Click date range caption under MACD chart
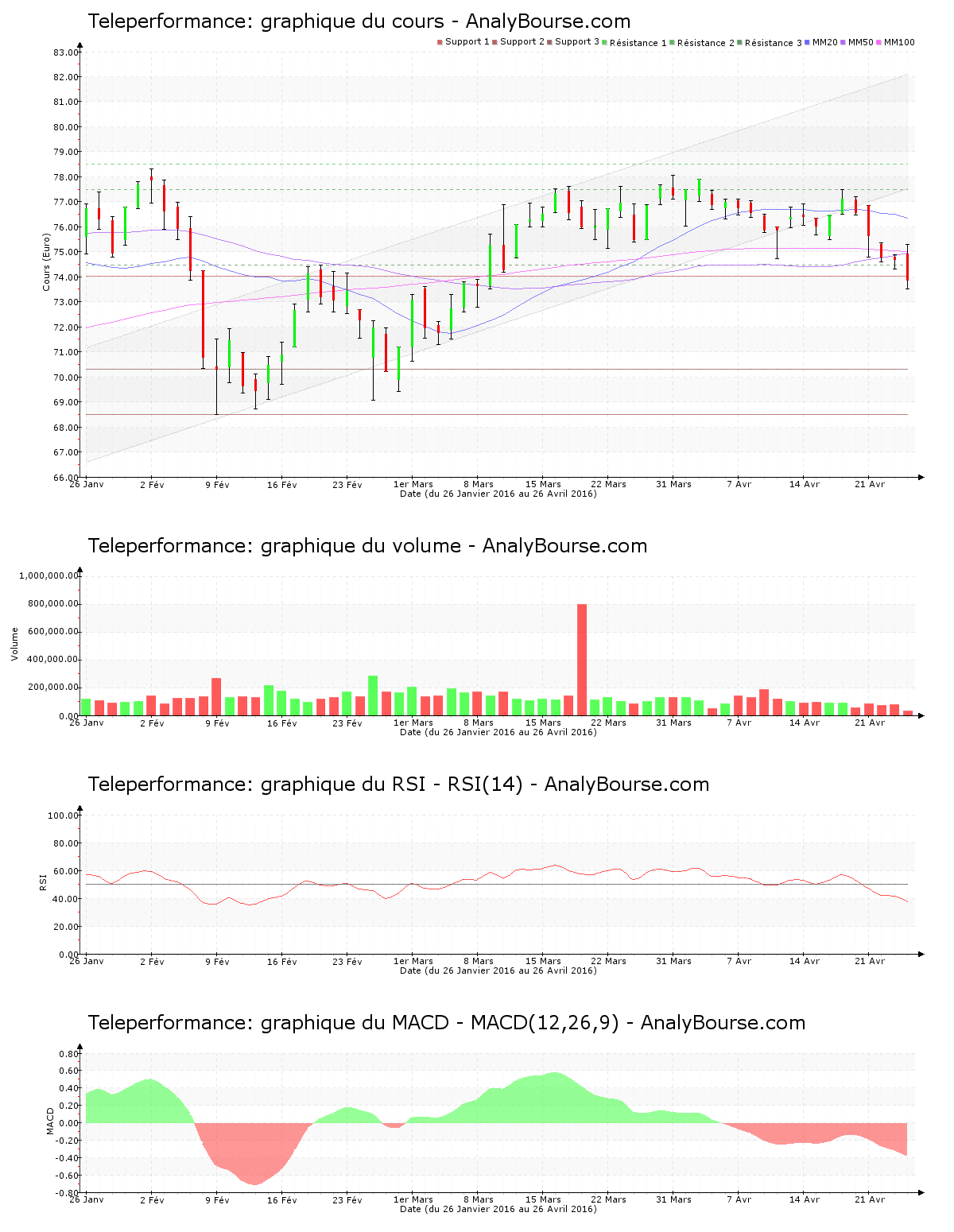 pyautogui.click(x=498, y=1209)
